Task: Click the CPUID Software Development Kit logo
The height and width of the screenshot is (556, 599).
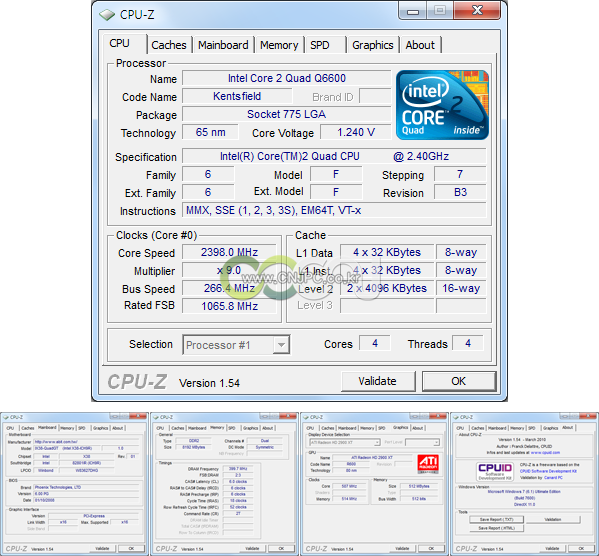Action: (495, 471)
